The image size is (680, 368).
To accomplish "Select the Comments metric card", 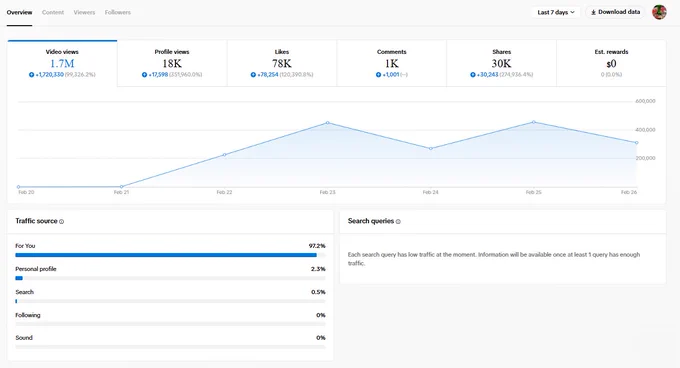I will (x=392, y=63).
